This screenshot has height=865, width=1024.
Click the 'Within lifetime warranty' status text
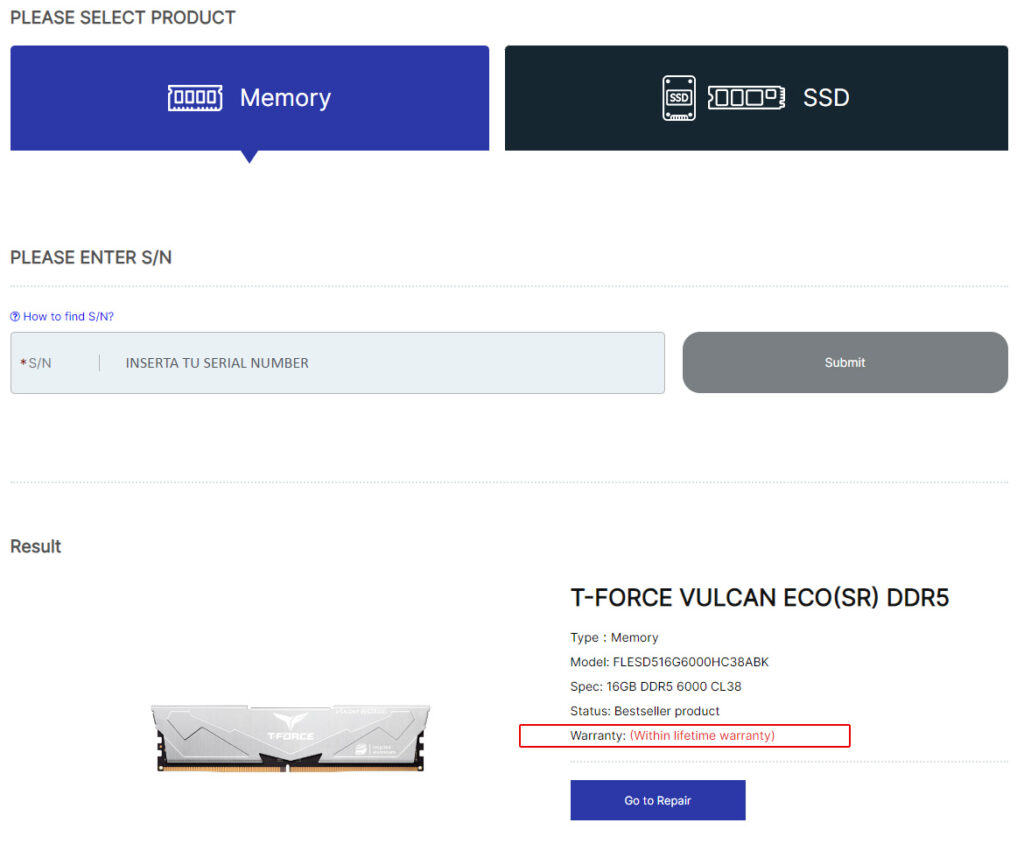click(702, 736)
